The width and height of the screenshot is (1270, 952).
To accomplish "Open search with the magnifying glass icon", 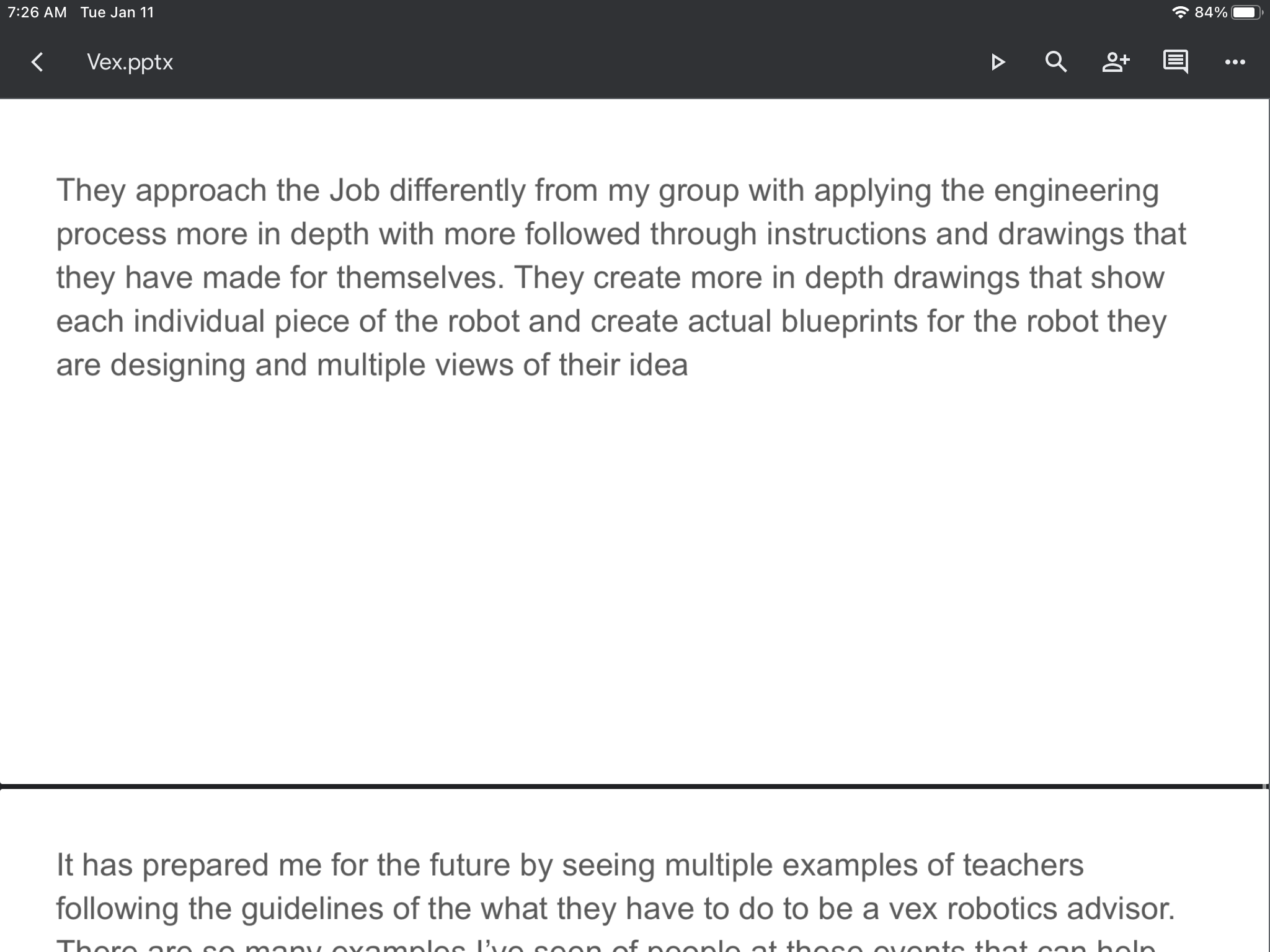I will coord(1055,62).
